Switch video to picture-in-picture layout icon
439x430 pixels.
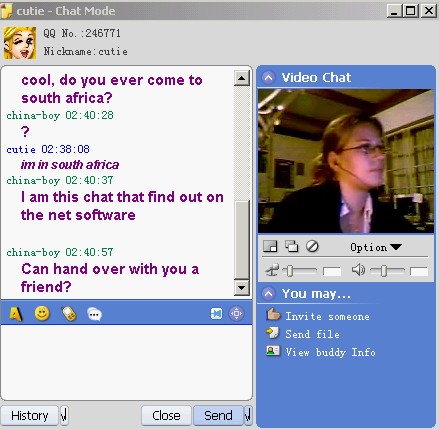(270, 247)
